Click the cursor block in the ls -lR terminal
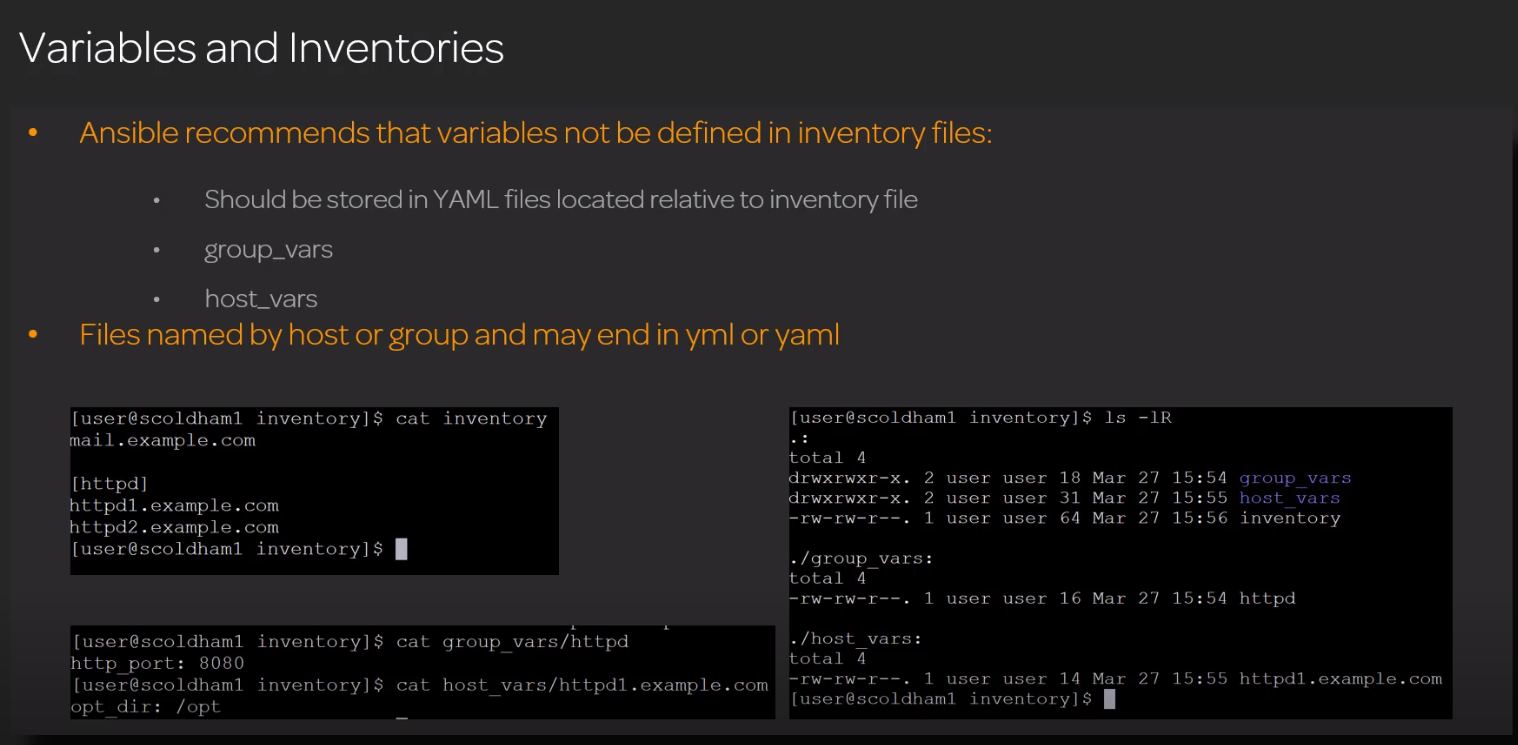Viewport: 1518px width, 745px height. click(x=1108, y=699)
